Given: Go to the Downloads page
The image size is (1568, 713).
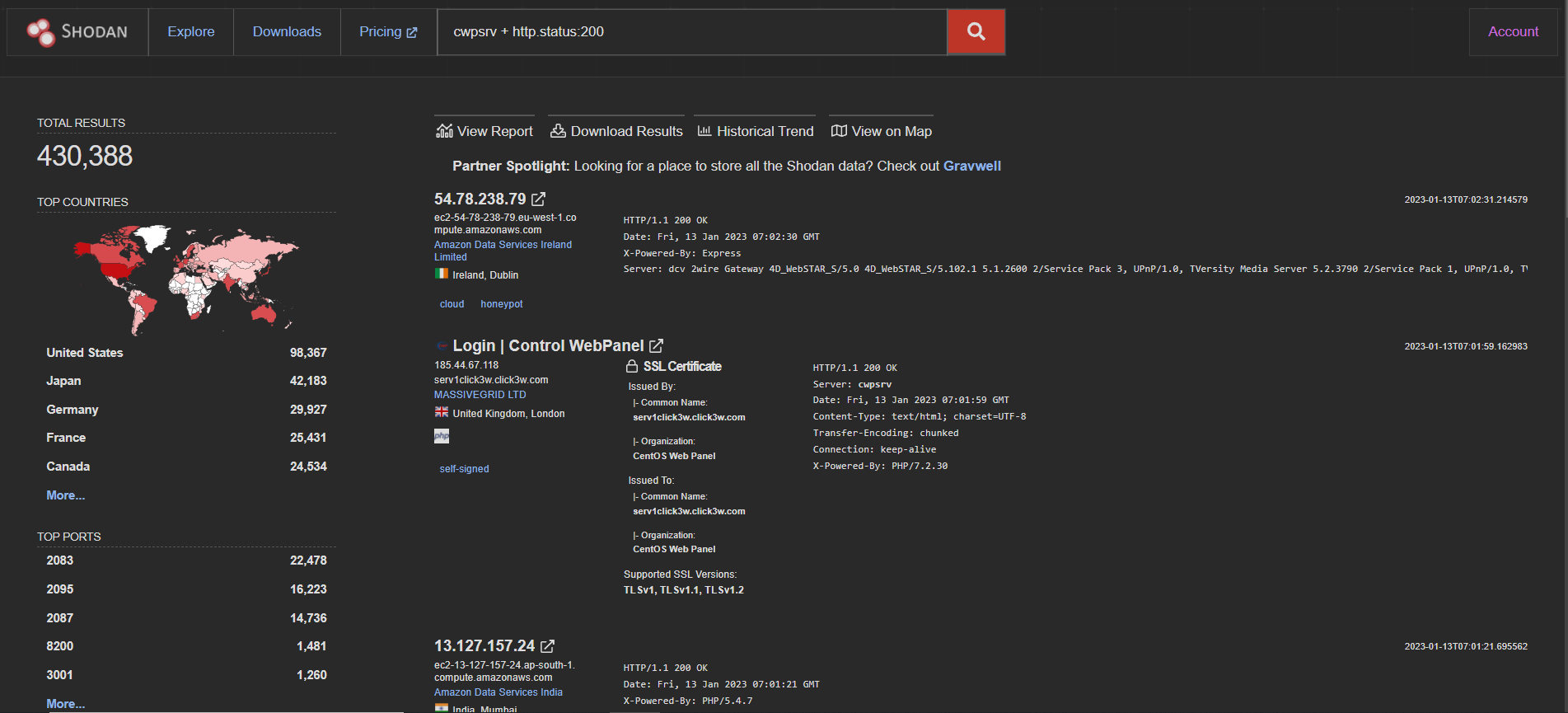Looking at the screenshot, I should coord(287,32).
